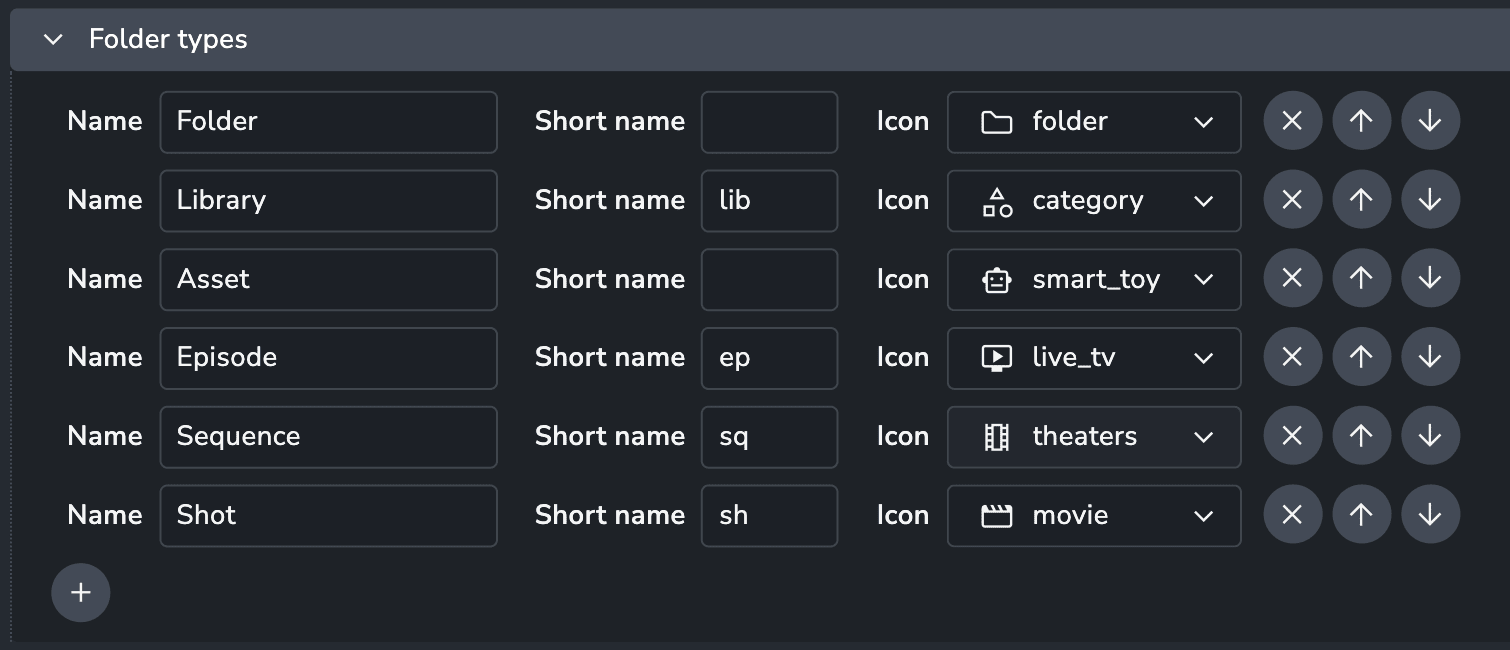Click the Asset short name field
The width and height of the screenshot is (1510, 650).
point(769,279)
